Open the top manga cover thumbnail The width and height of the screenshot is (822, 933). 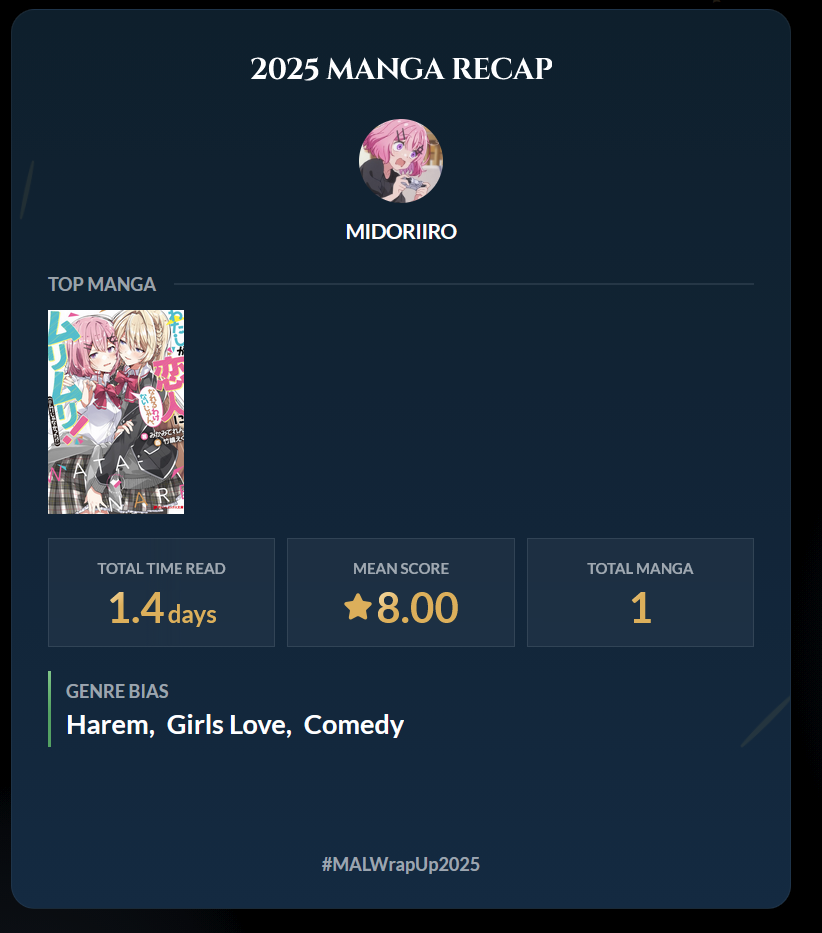coord(116,412)
